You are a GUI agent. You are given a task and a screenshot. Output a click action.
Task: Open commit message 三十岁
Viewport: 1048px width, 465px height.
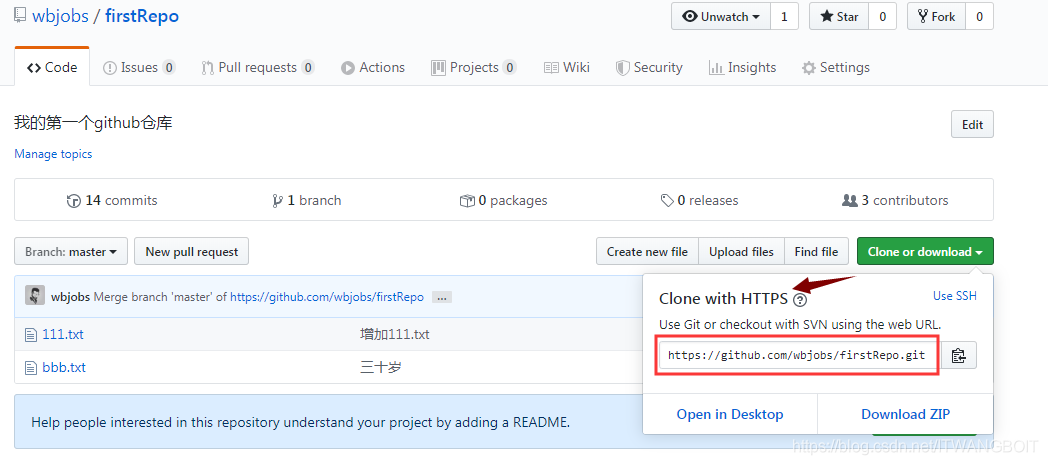pyautogui.click(x=380, y=367)
